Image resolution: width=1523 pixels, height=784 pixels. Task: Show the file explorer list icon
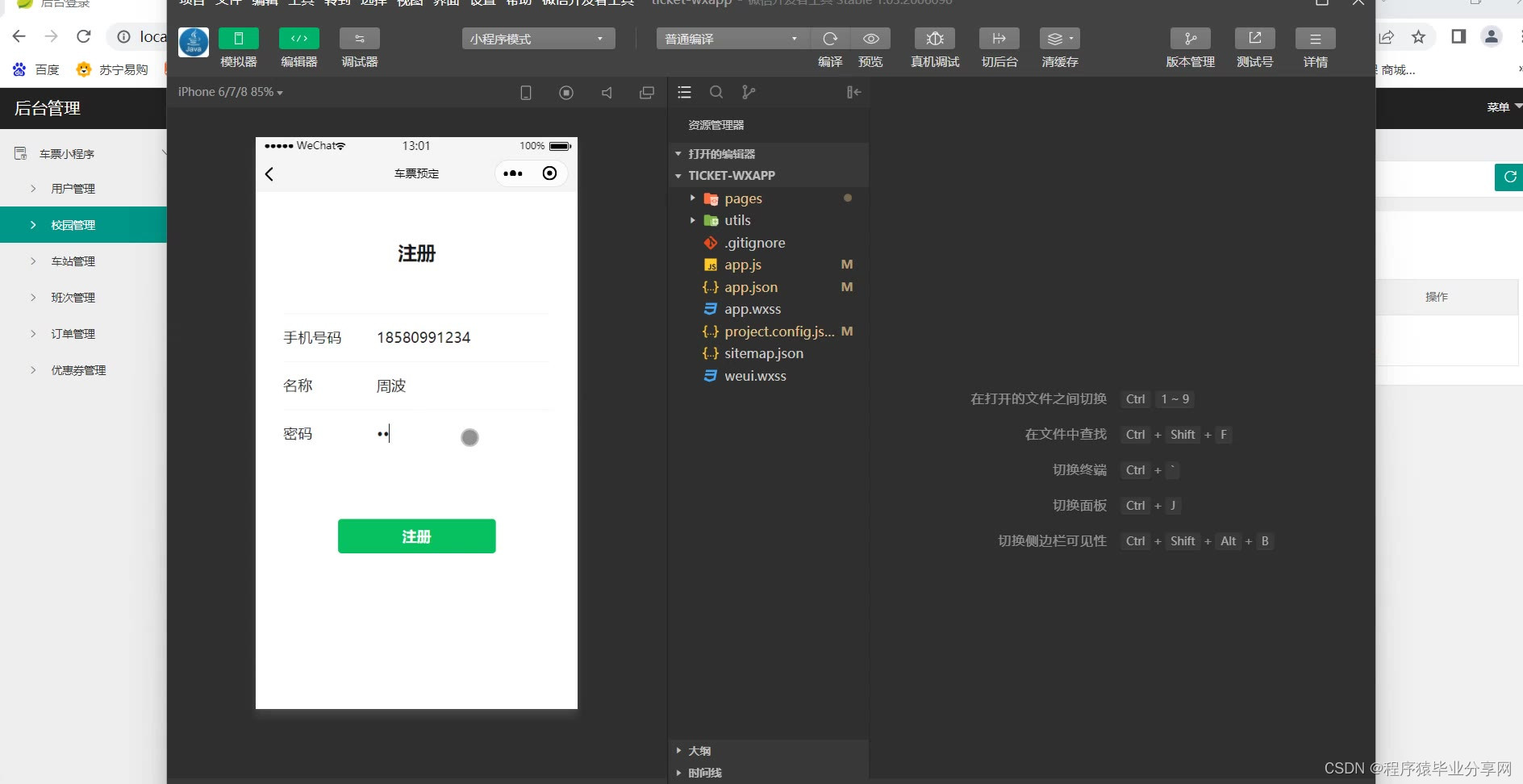pos(684,93)
